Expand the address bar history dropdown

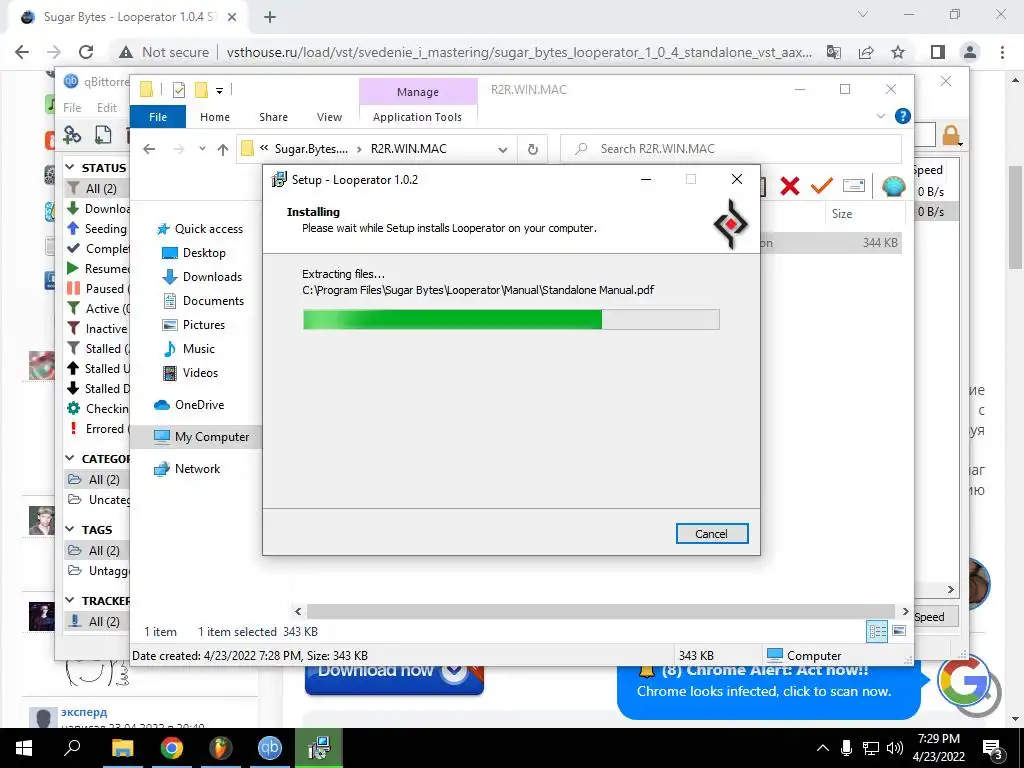(x=503, y=150)
